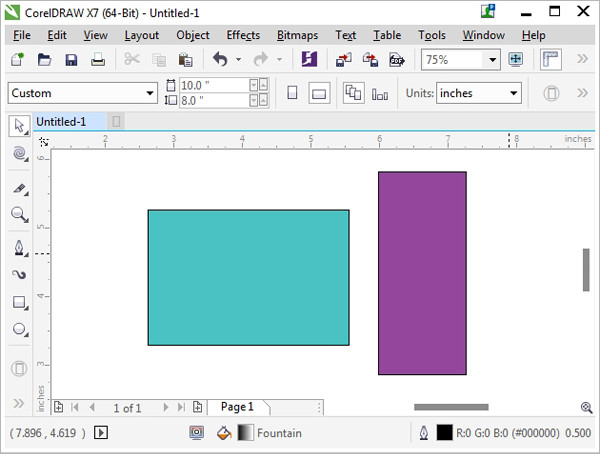This screenshot has width=600, height=454.
Task: Undo the last action with the Undo arrow
Action: [x=220, y=59]
